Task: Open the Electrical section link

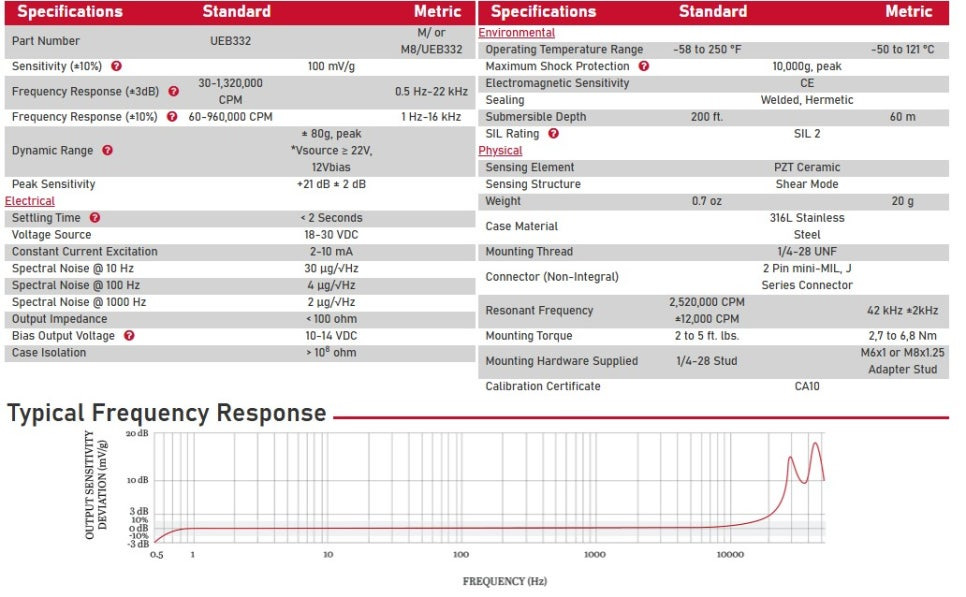Action: 30,201
